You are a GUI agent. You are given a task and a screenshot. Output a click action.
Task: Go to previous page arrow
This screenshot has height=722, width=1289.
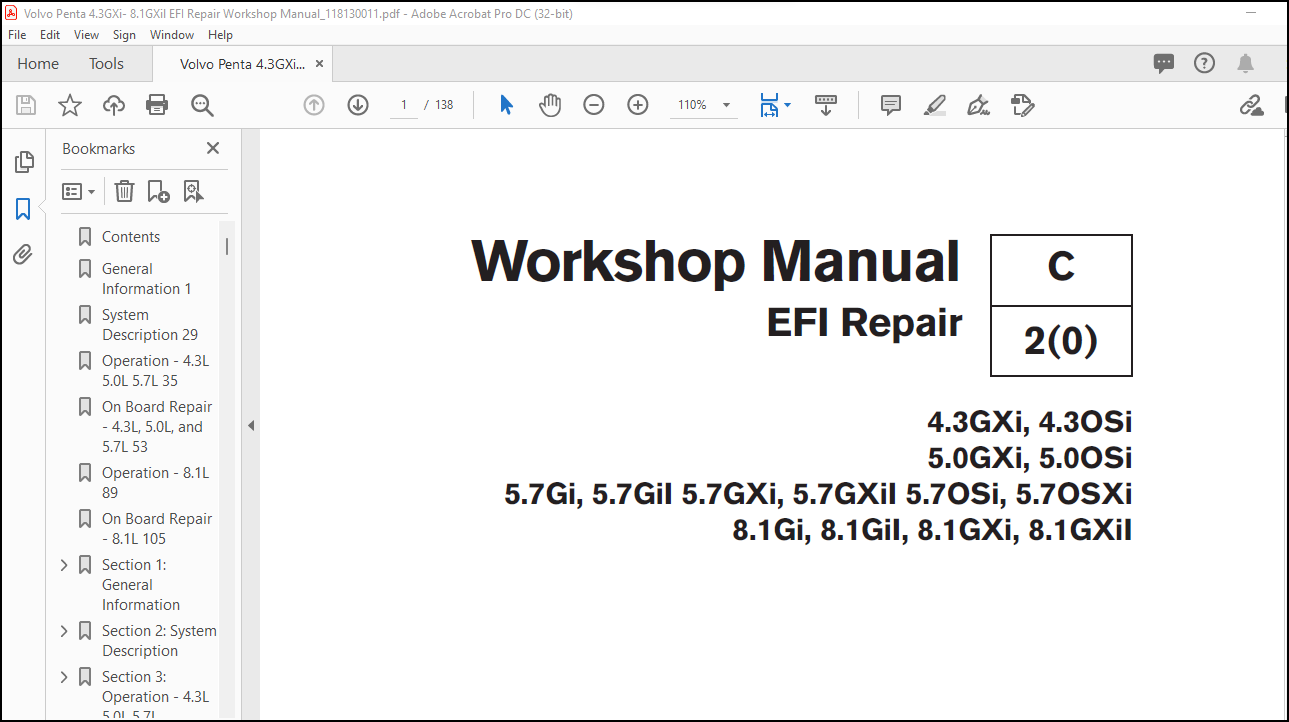coord(314,105)
